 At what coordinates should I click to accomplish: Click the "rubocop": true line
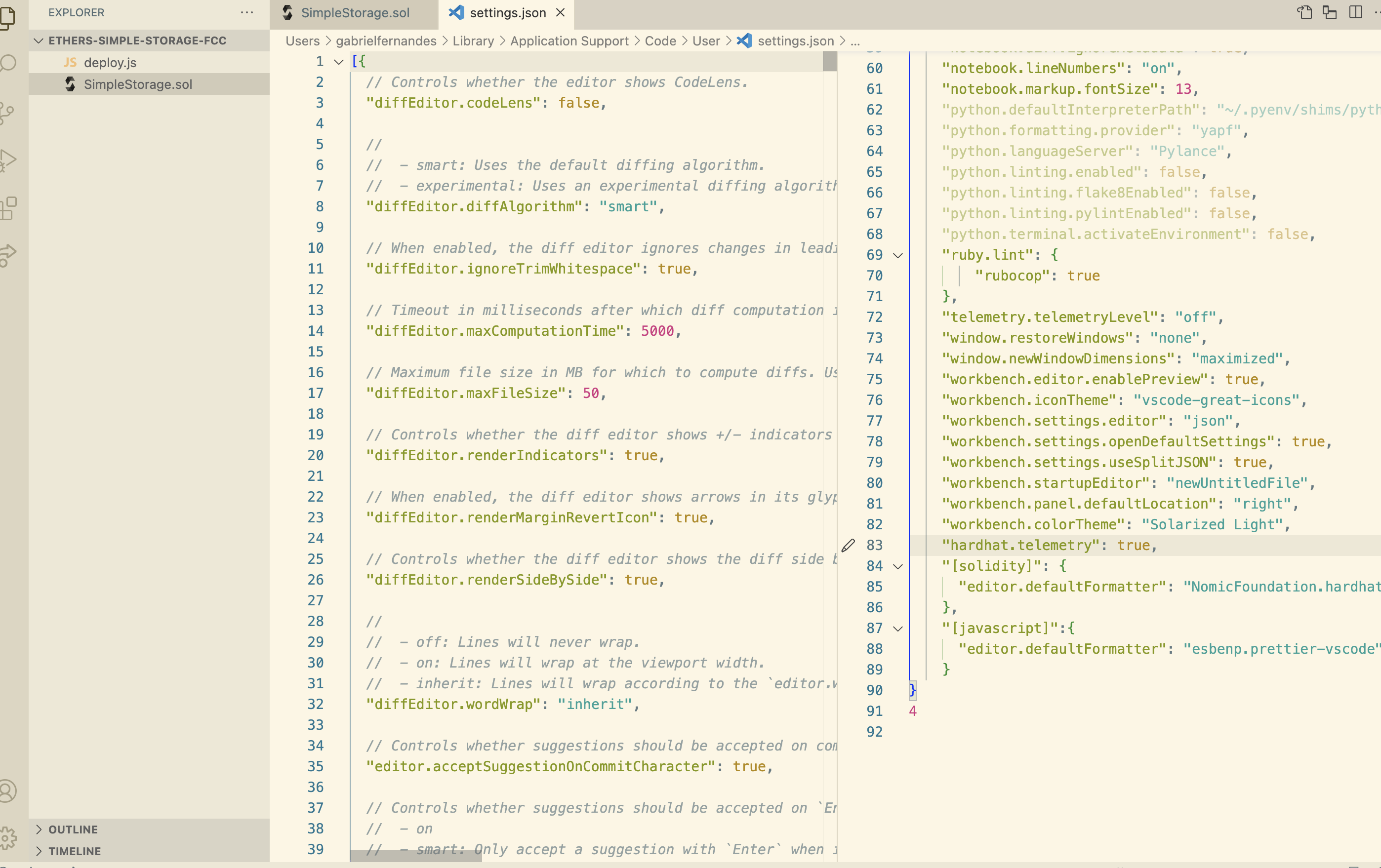point(1037,276)
